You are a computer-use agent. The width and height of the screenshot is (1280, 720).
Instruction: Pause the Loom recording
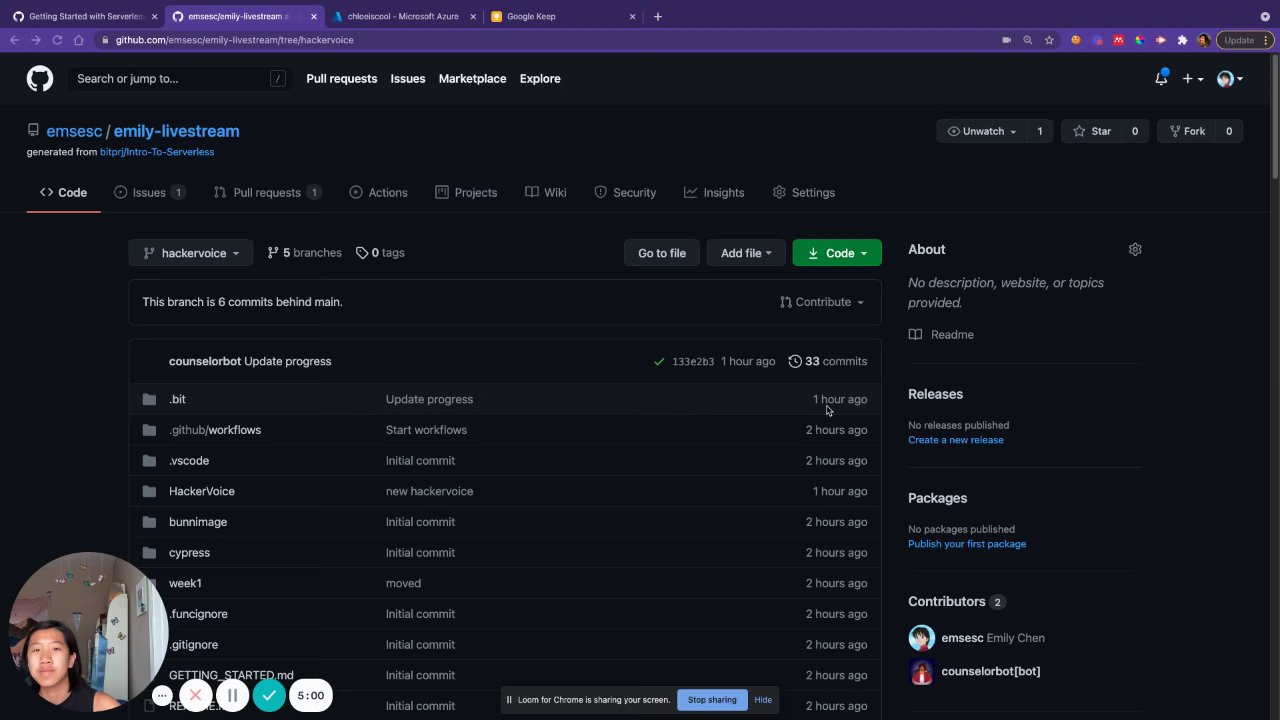click(x=232, y=696)
